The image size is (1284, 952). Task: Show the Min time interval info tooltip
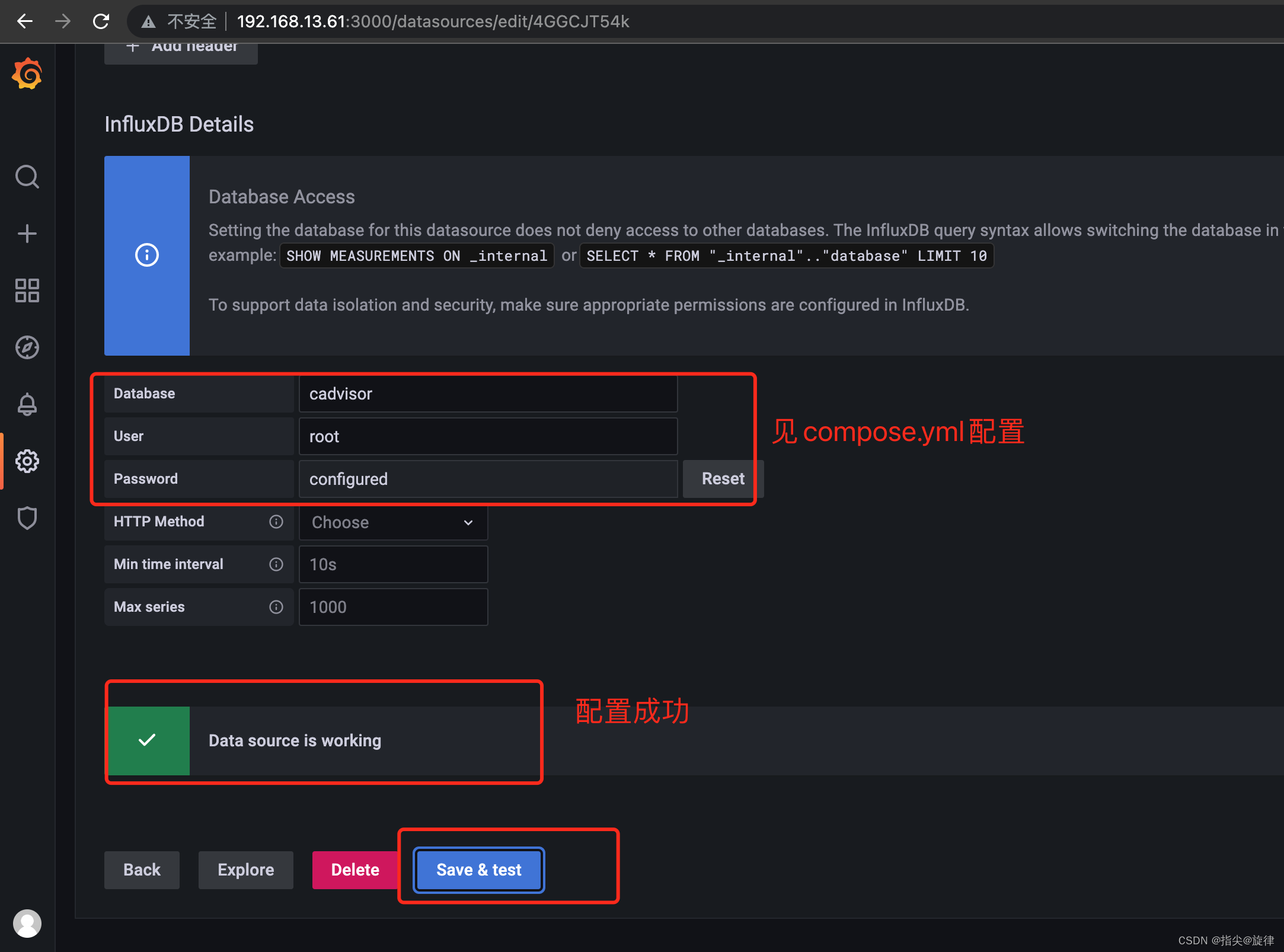276,564
